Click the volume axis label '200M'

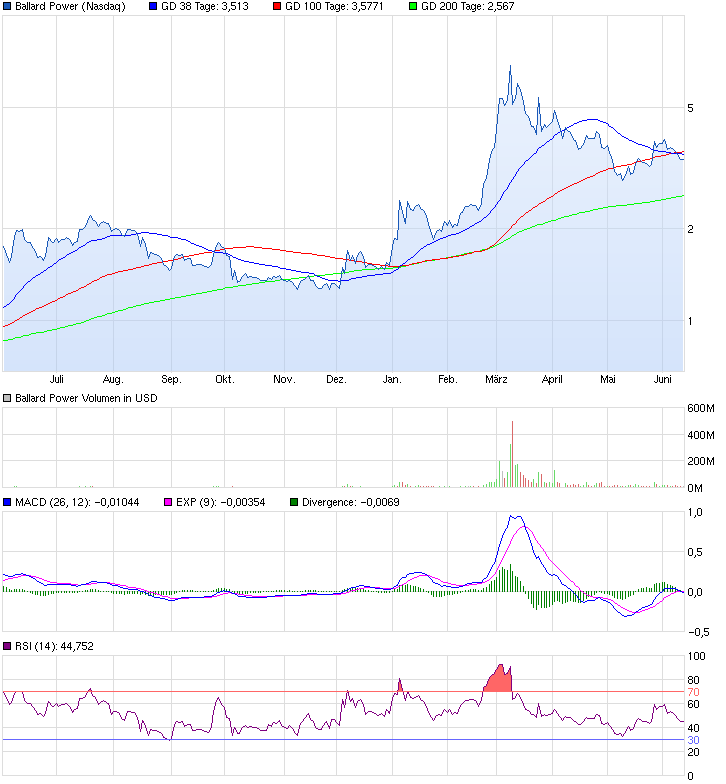pos(700,461)
